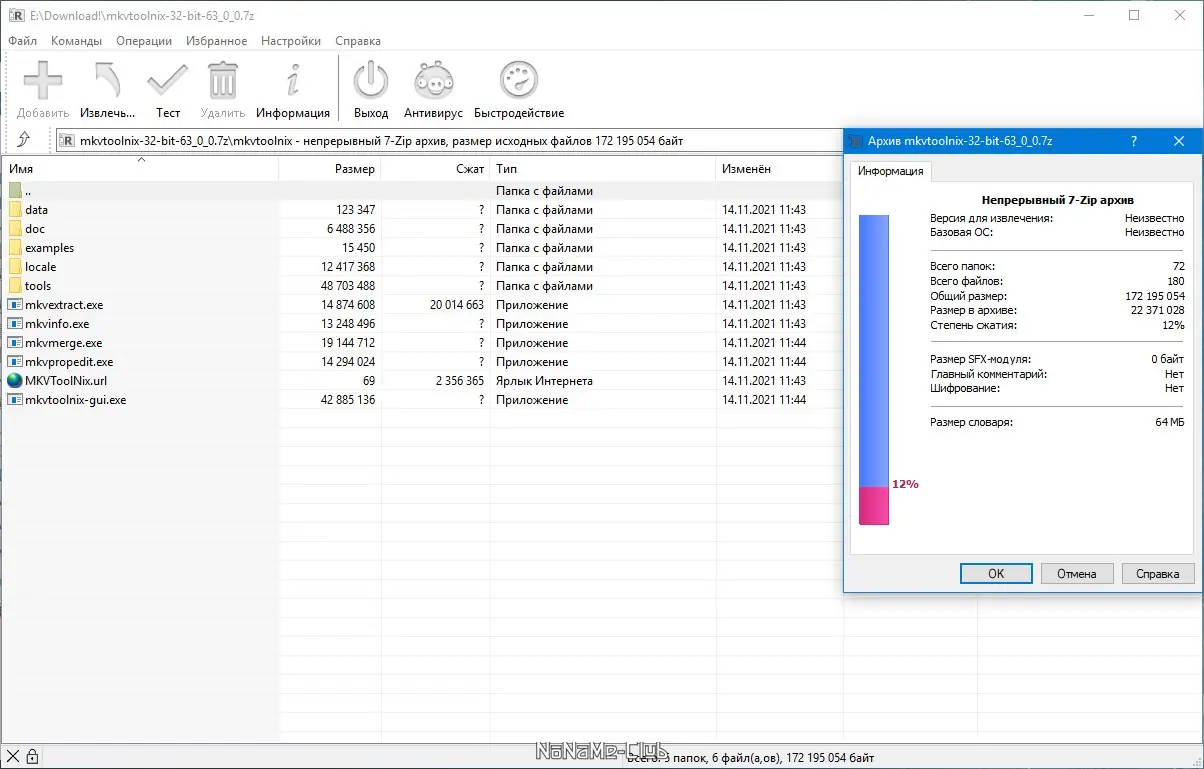Select the Информация tab in dialog

tap(891, 171)
